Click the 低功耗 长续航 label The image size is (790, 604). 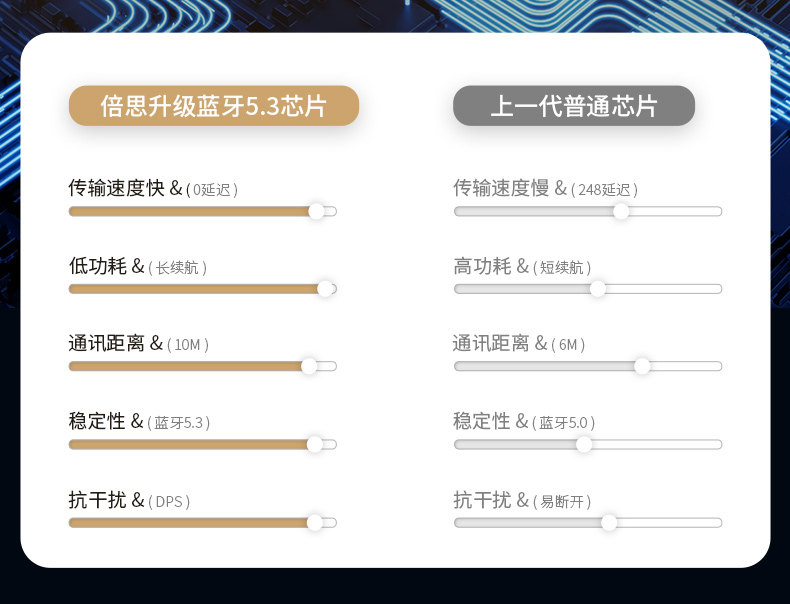[x=138, y=266]
